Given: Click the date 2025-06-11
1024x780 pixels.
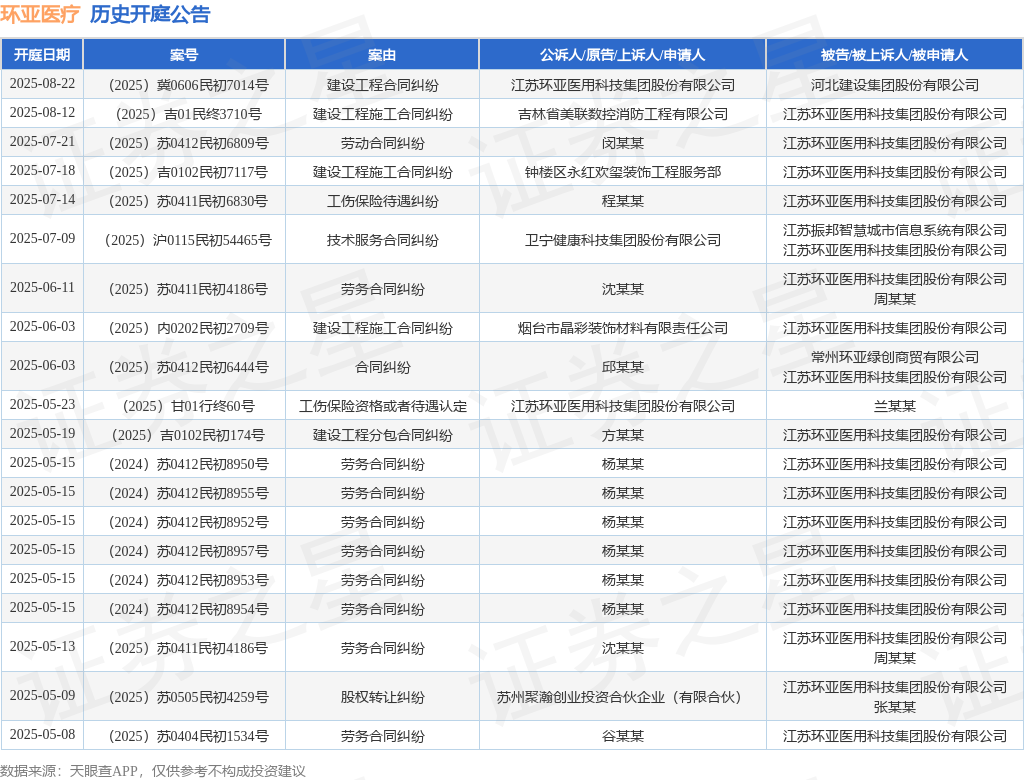Looking at the screenshot, I should click(x=42, y=287).
